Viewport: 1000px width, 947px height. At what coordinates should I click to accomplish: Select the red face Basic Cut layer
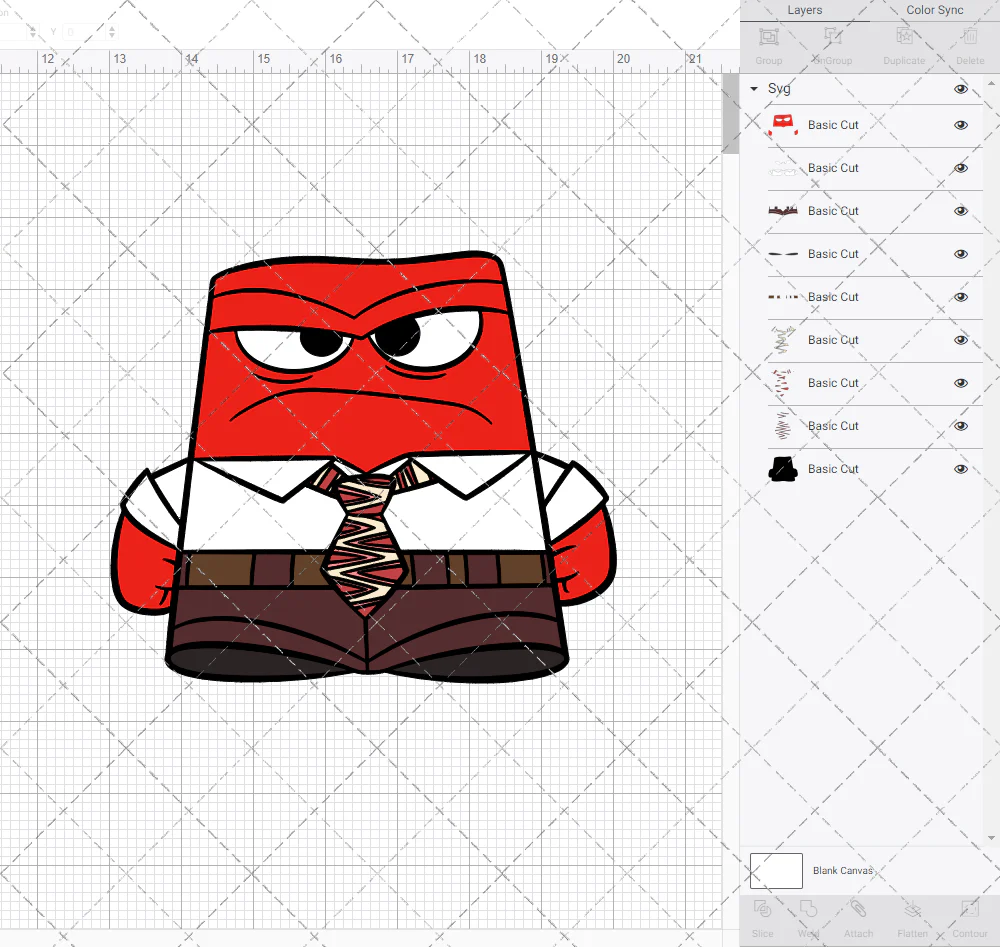tap(833, 125)
